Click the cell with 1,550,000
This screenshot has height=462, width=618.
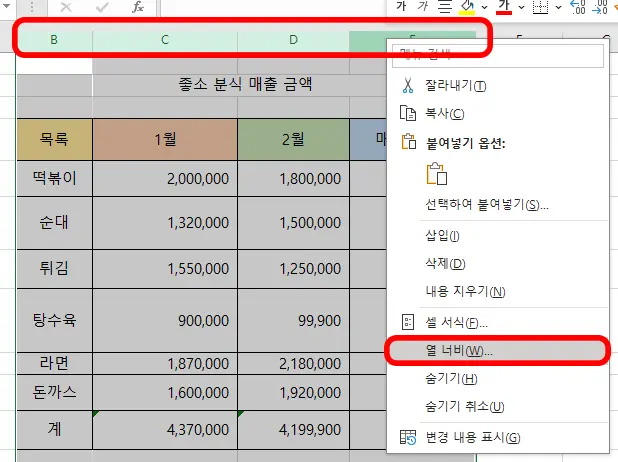pos(165,268)
